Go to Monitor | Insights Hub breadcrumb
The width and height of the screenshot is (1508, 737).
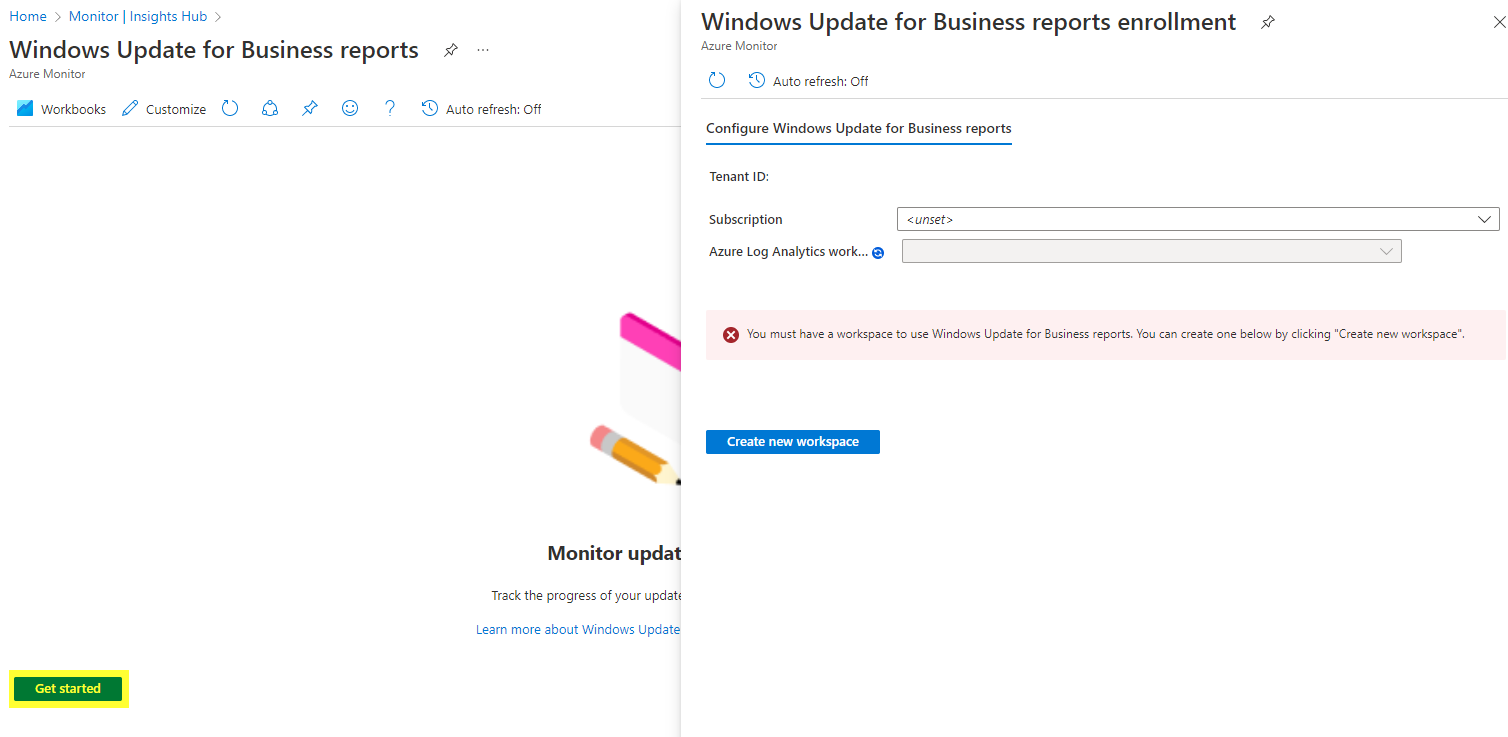(x=138, y=16)
